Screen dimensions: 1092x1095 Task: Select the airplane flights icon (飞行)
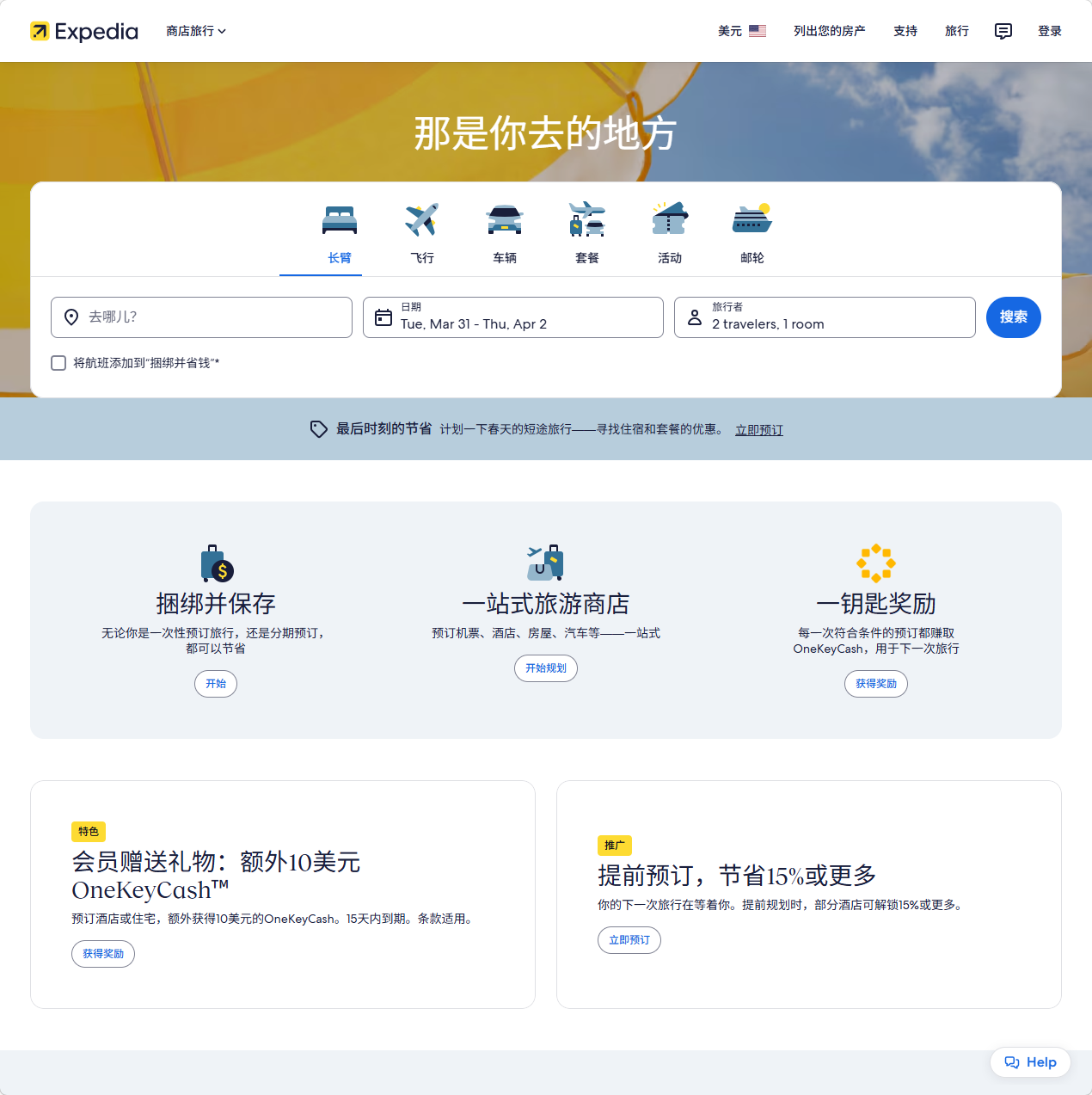[x=421, y=220]
